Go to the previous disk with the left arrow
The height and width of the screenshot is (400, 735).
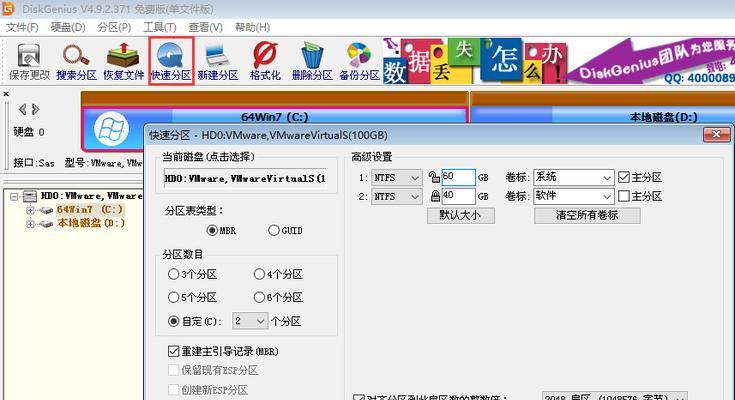click(x=22, y=109)
